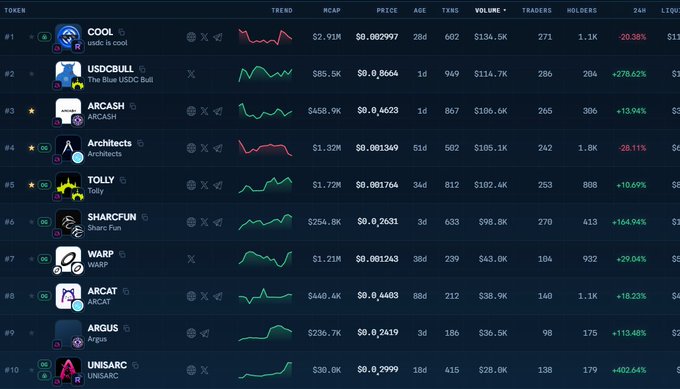Sort by TXNS column header
The width and height of the screenshot is (680, 389).
[450, 10]
